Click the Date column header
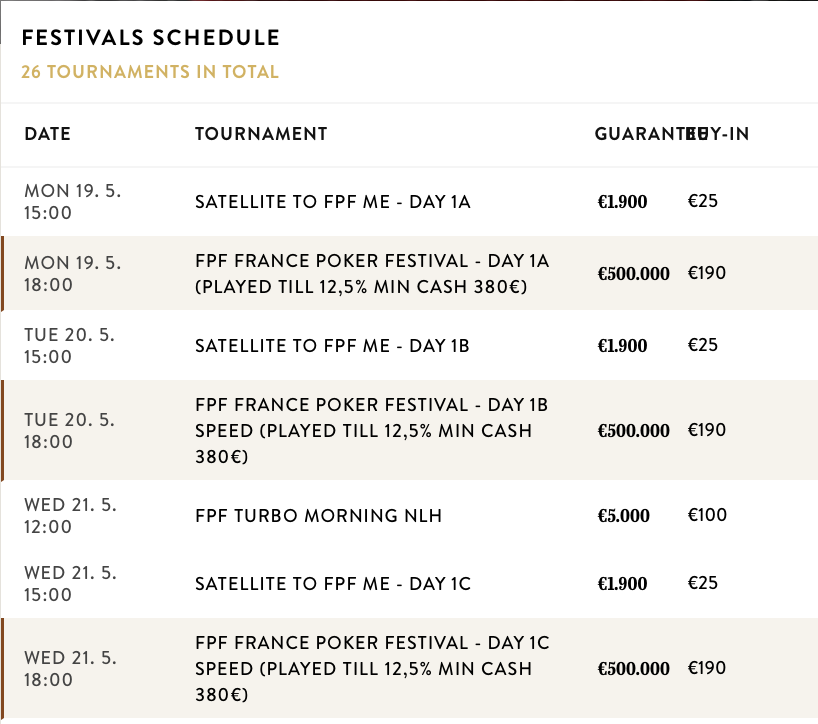818x724 pixels. (x=48, y=134)
